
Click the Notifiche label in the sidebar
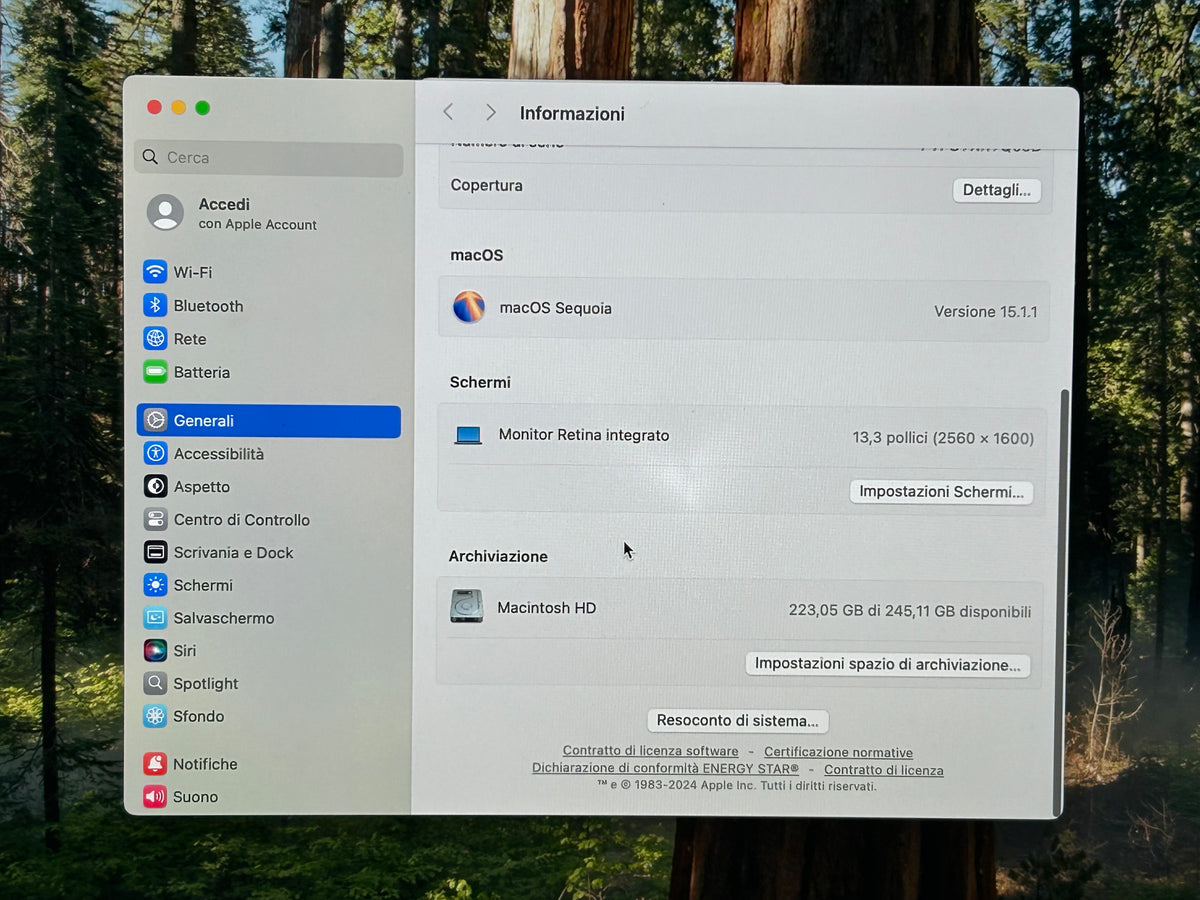[205, 764]
